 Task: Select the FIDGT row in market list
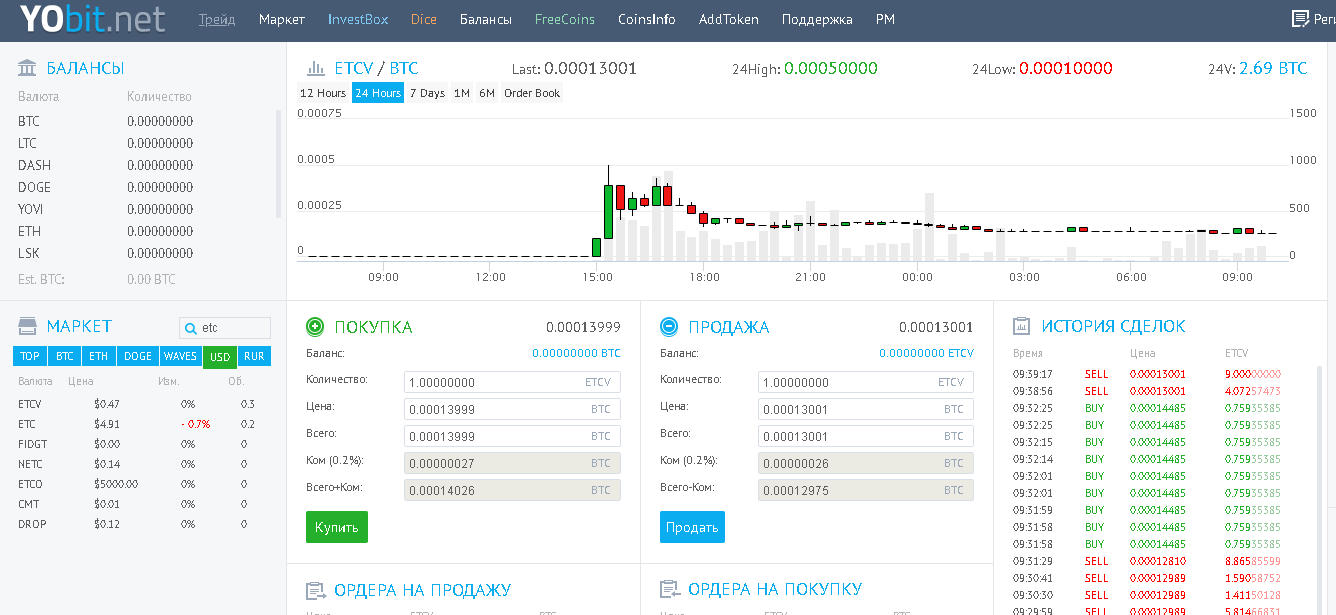[x=142, y=444]
